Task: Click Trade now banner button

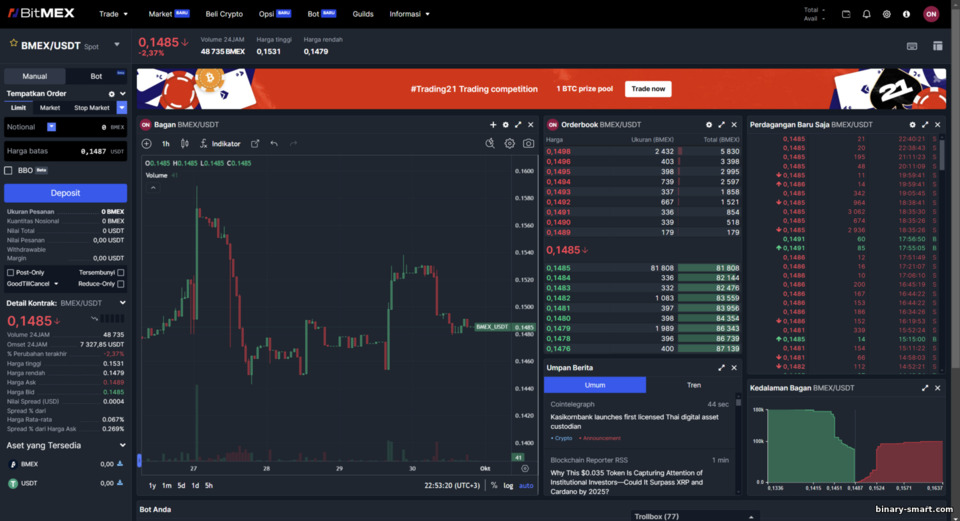Action: [x=648, y=89]
